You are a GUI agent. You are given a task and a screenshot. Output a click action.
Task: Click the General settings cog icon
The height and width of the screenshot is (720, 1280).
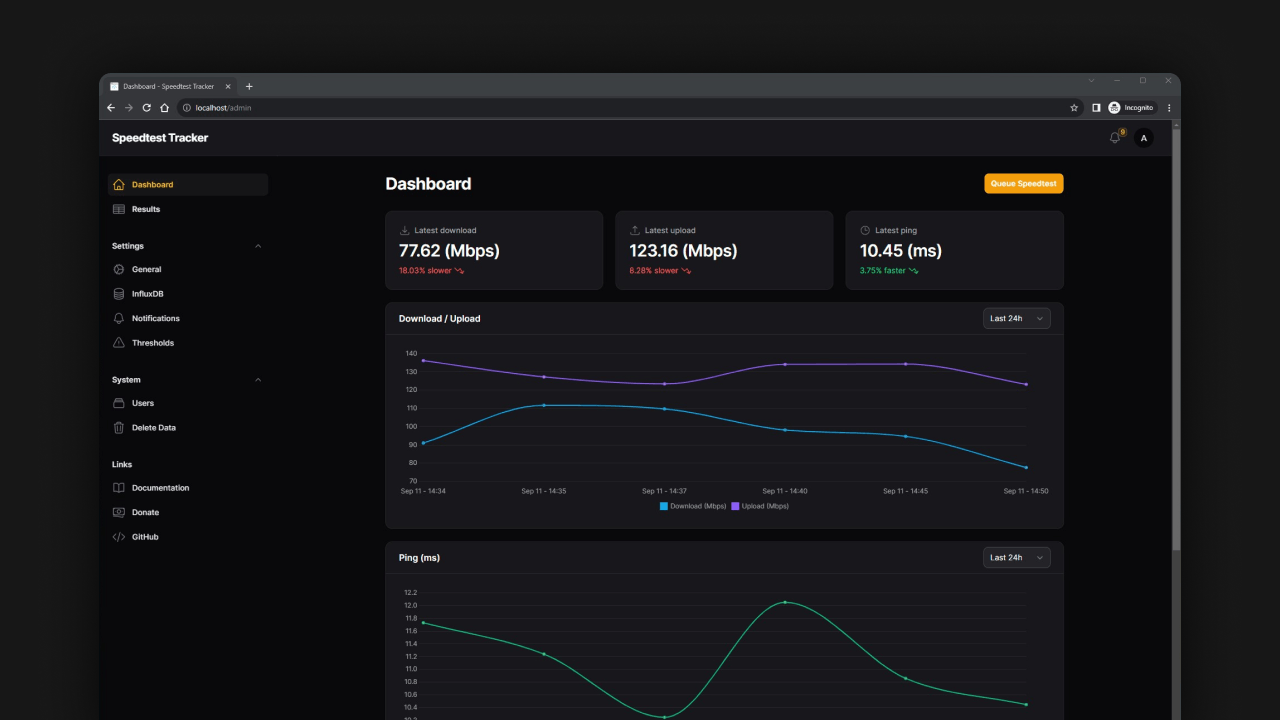[119, 269]
